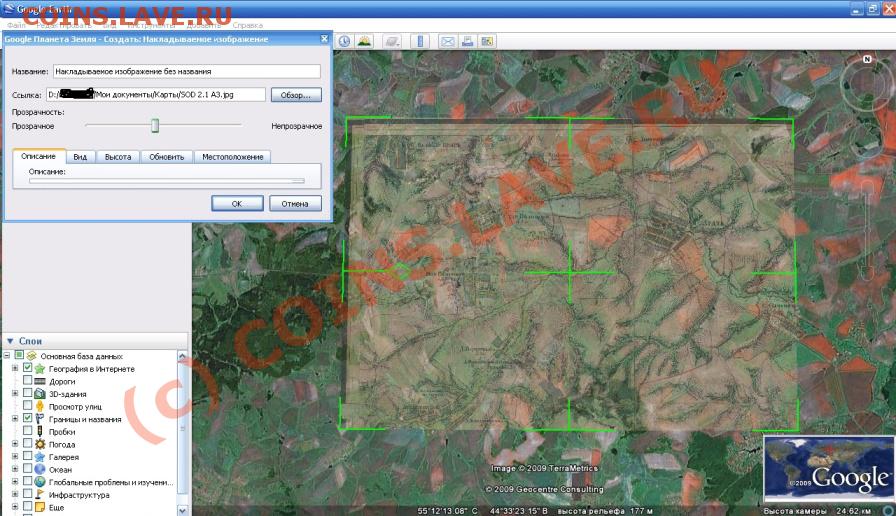Click 'Высота камеры 24.62 км' status text
896x516 pixels.
click(817, 511)
